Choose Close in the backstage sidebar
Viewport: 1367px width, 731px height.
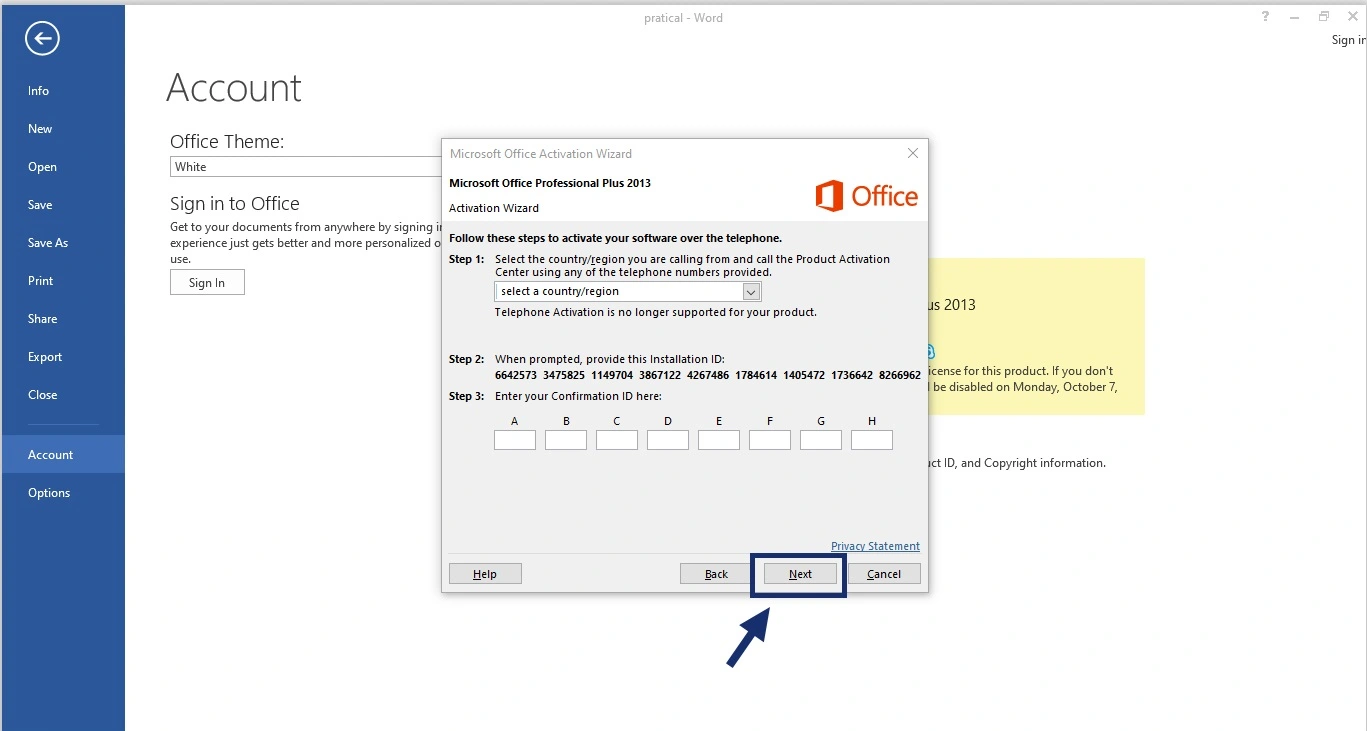point(43,395)
